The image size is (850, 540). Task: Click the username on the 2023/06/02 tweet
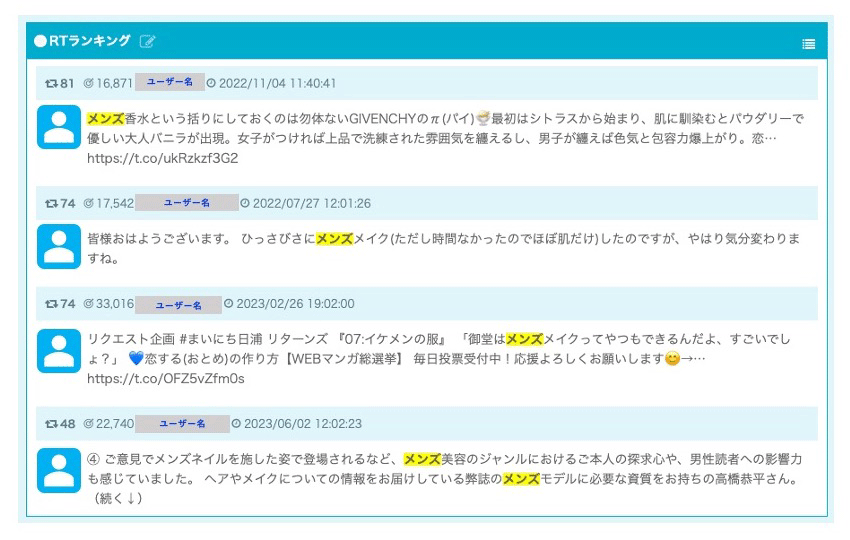click(181, 424)
